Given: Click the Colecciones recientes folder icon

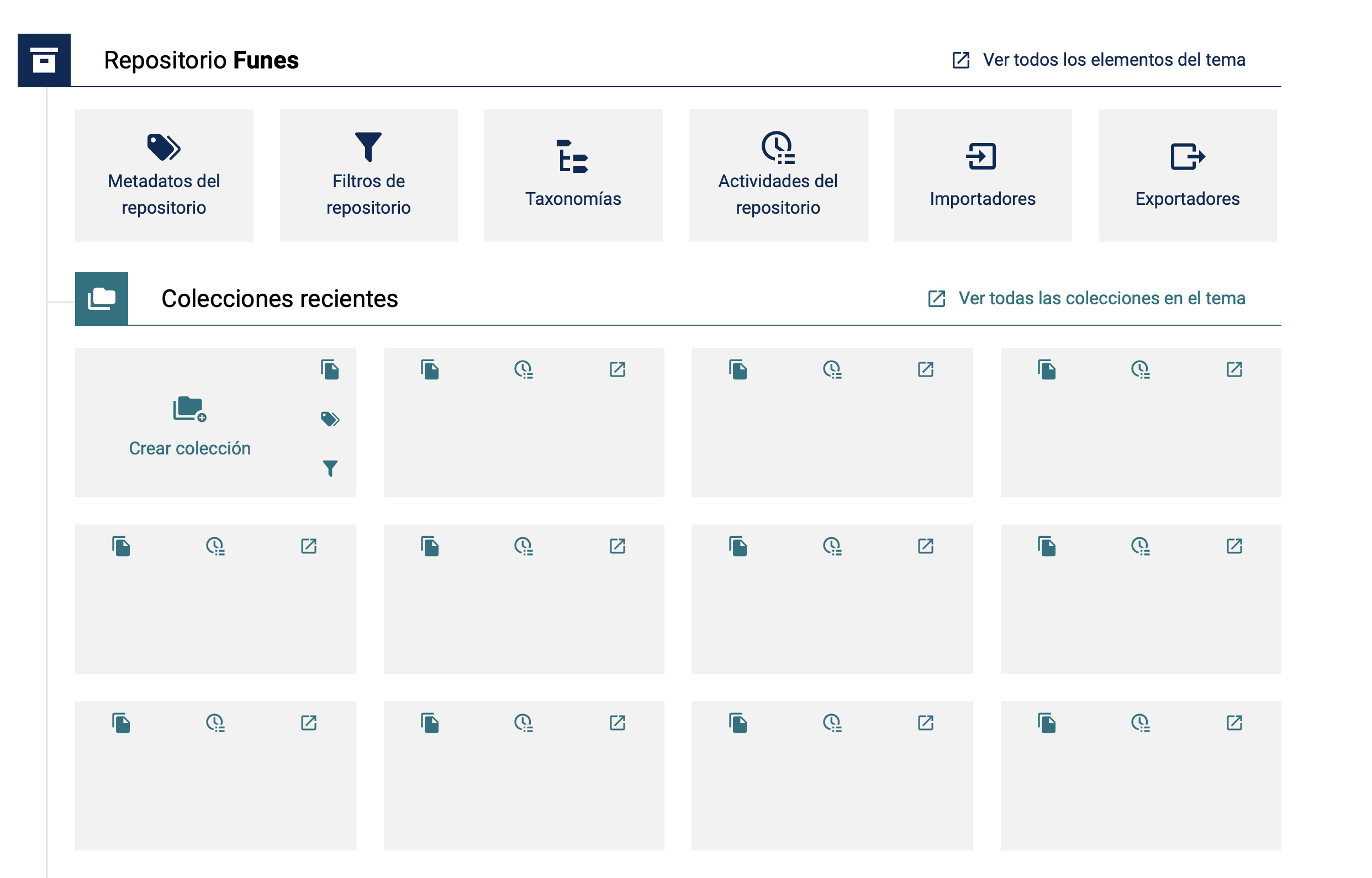Looking at the screenshot, I should (x=102, y=299).
